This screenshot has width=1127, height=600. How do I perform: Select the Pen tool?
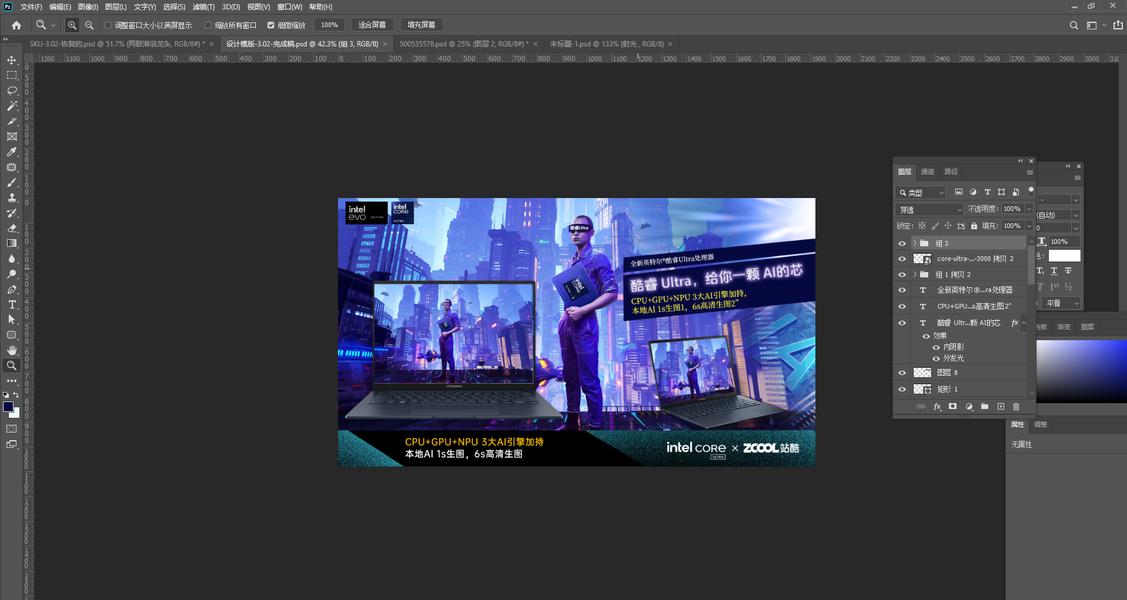click(12, 290)
